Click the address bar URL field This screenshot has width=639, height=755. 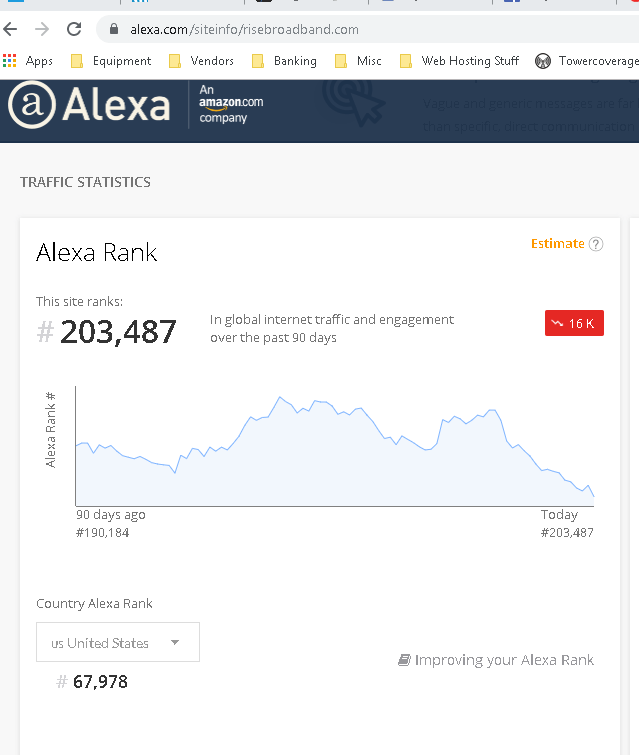(x=368, y=29)
